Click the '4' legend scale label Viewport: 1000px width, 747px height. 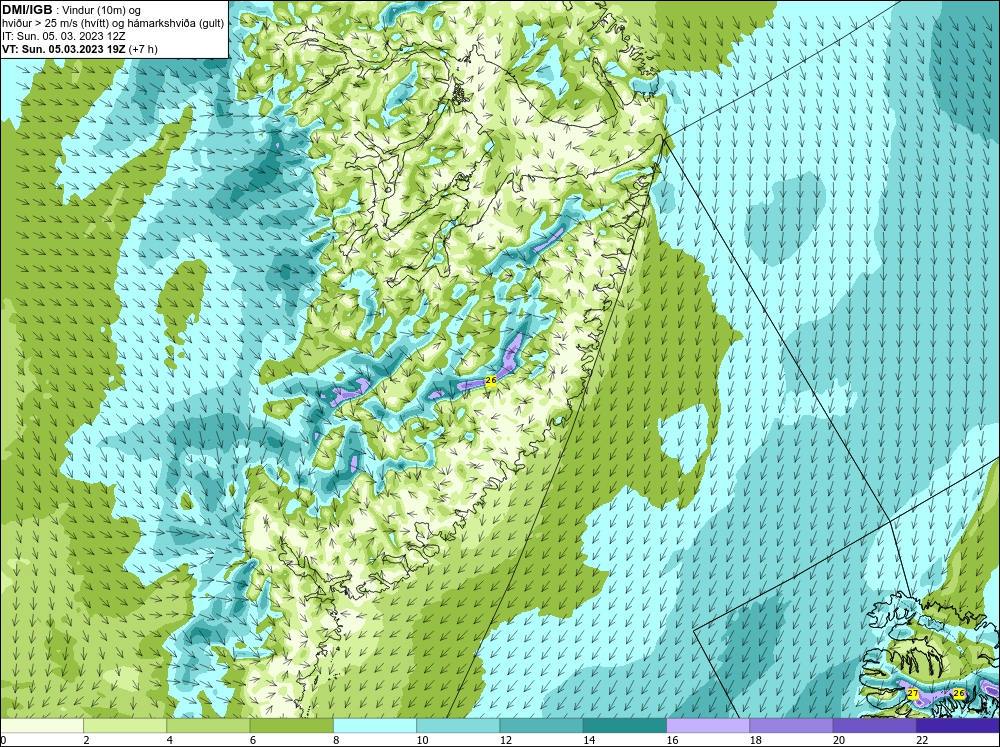[169, 740]
